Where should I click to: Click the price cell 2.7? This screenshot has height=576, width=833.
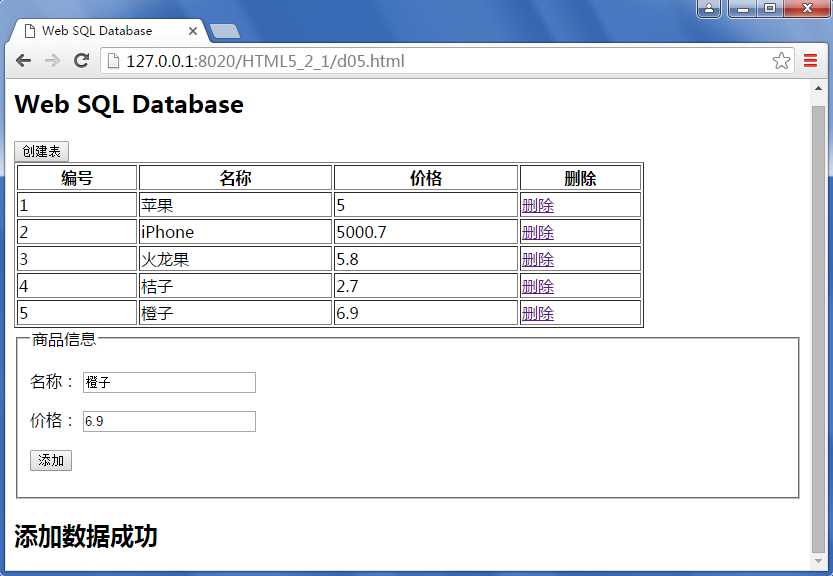(x=426, y=286)
